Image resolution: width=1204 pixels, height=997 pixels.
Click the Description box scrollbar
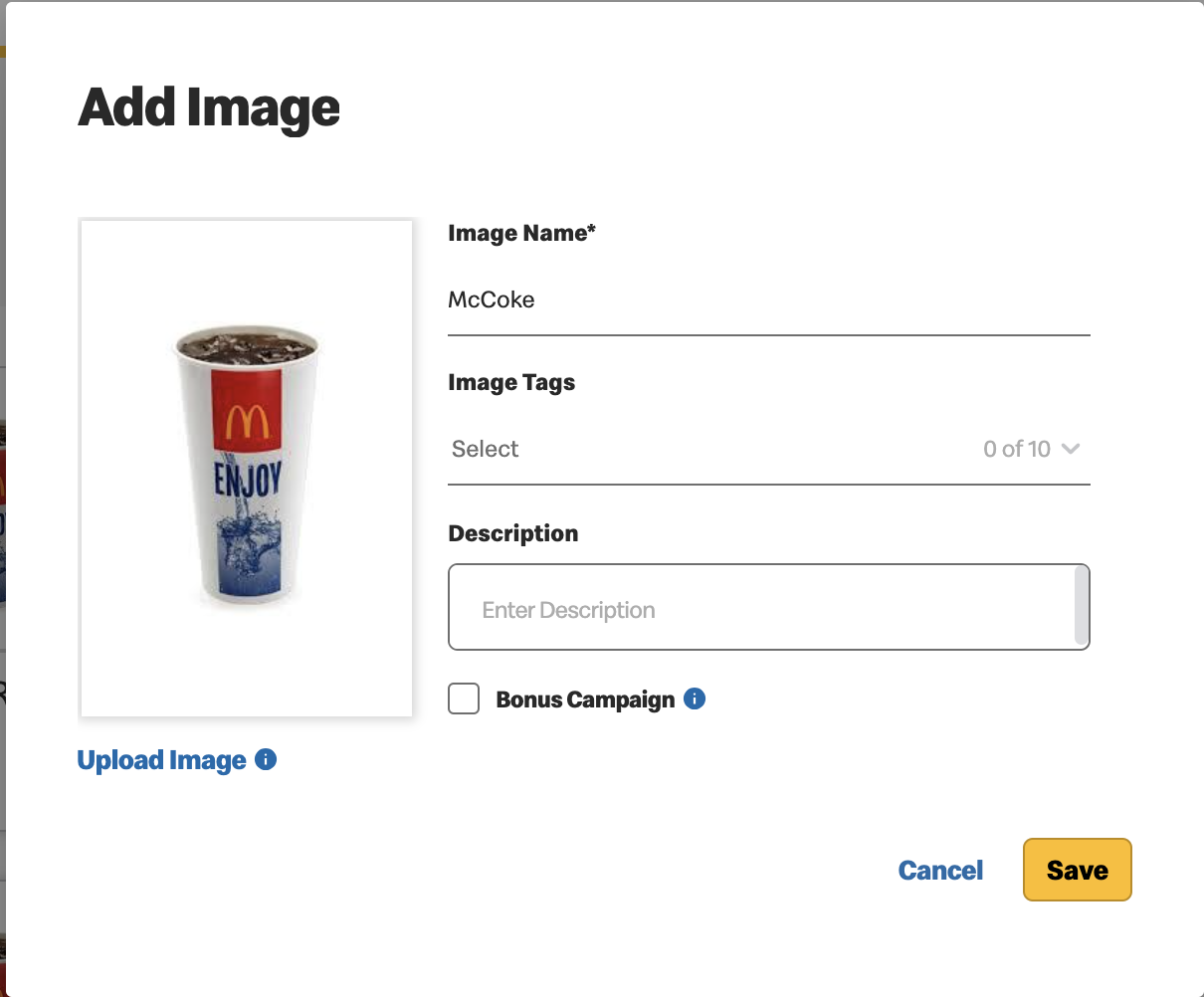click(x=1082, y=606)
